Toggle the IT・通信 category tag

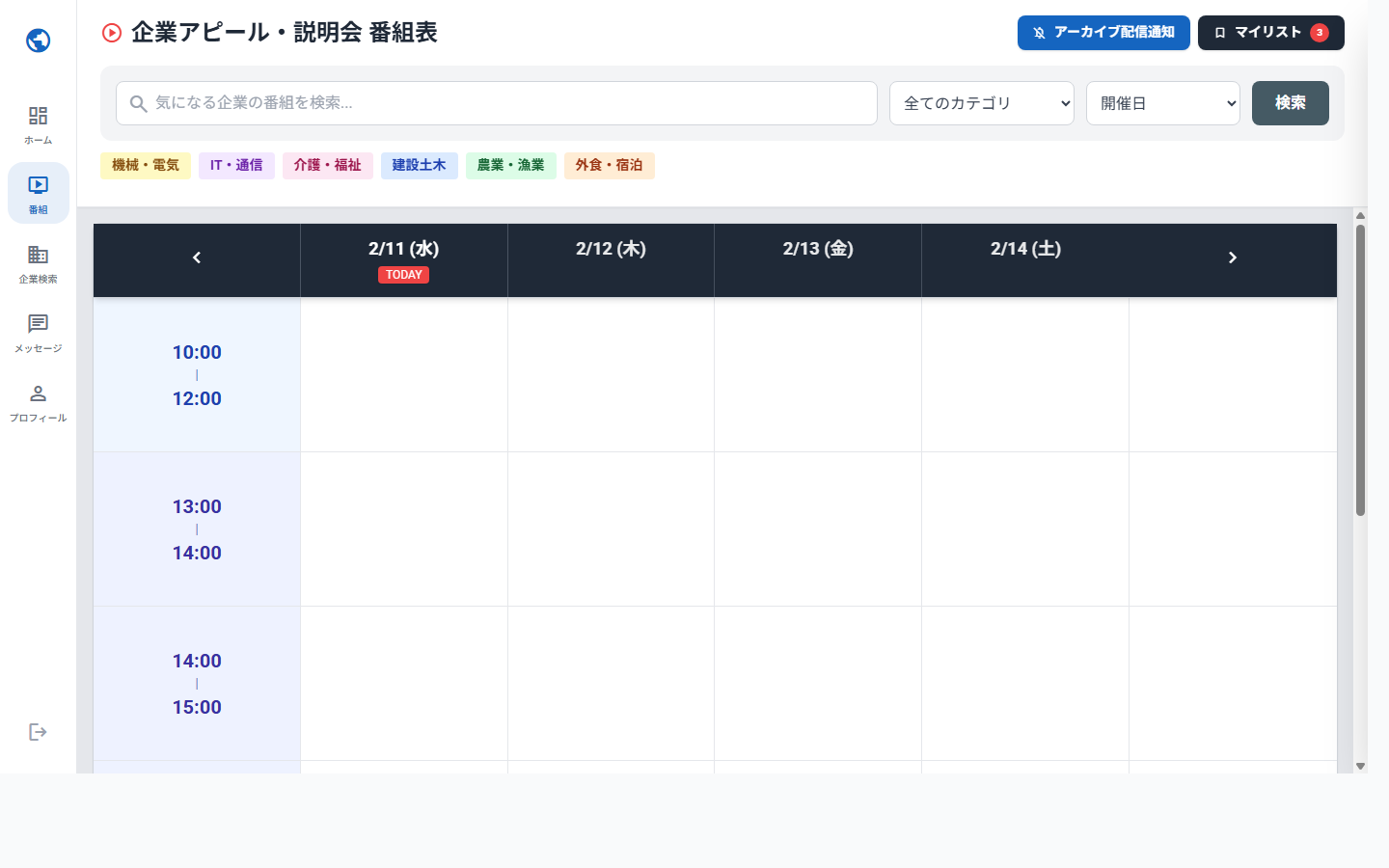pos(236,166)
